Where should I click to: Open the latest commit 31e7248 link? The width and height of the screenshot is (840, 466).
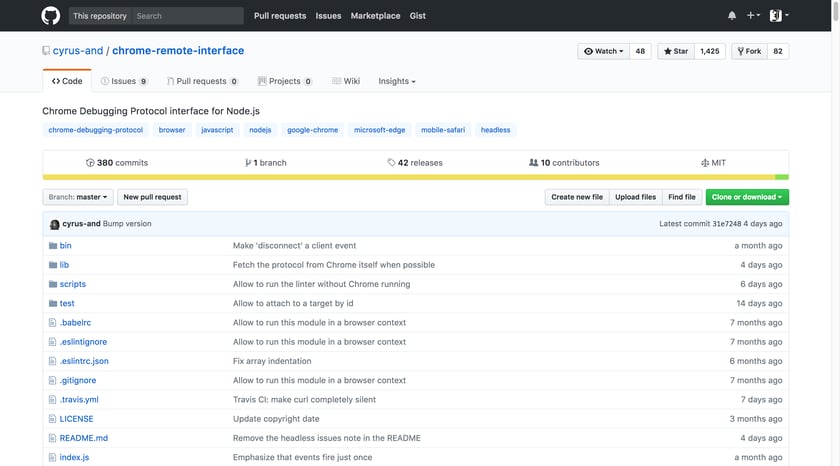tap(726, 224)
